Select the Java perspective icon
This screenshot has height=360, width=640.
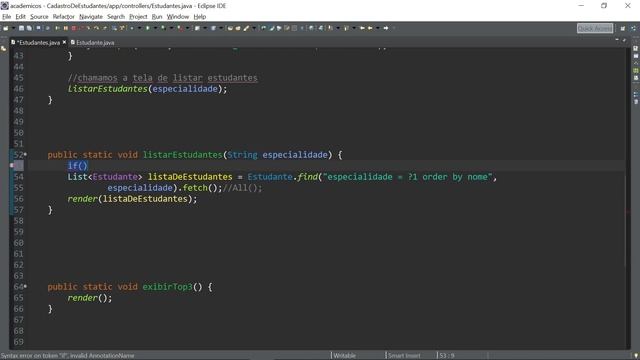click(633, 29)
